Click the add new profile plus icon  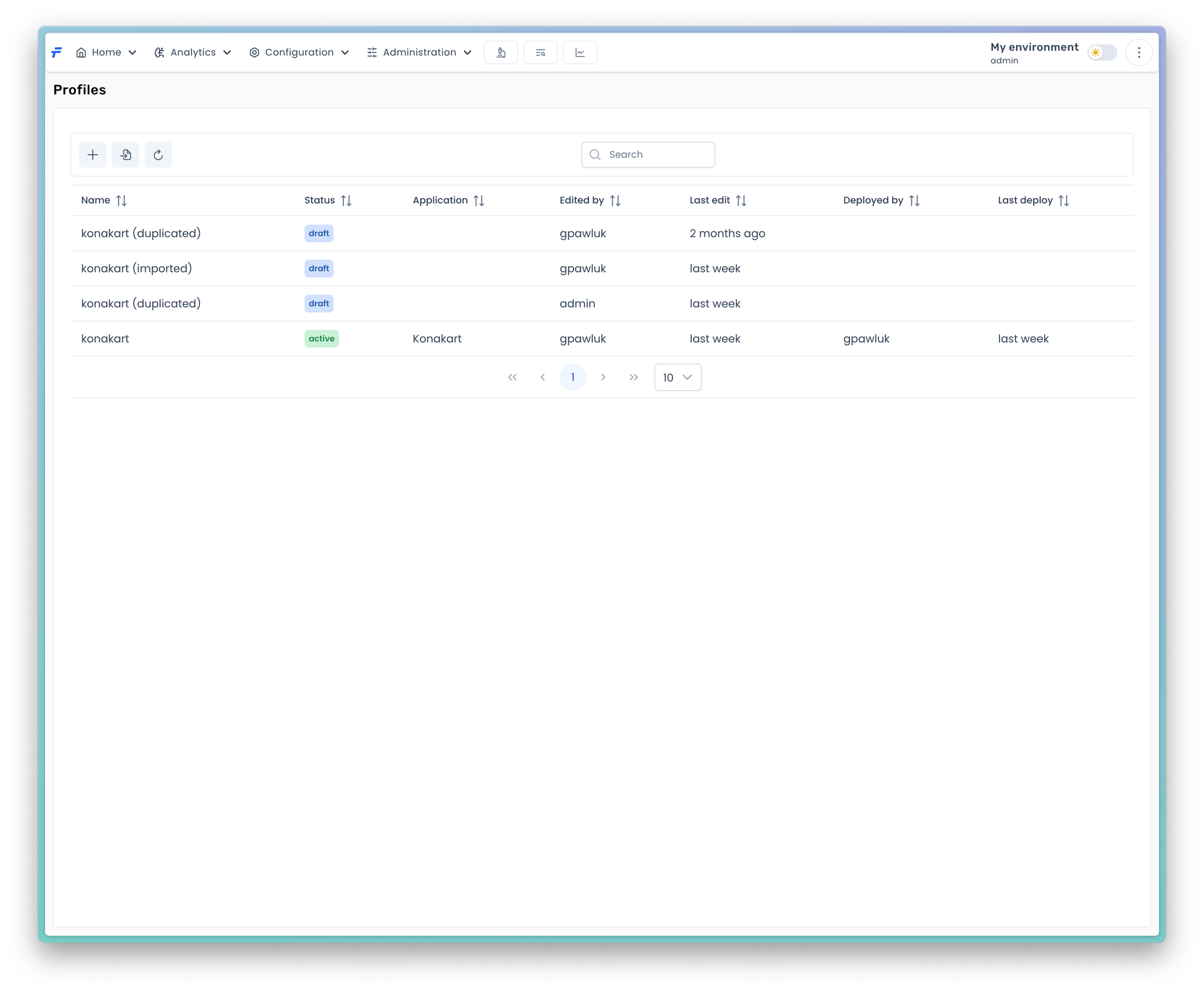pos(92,155)
